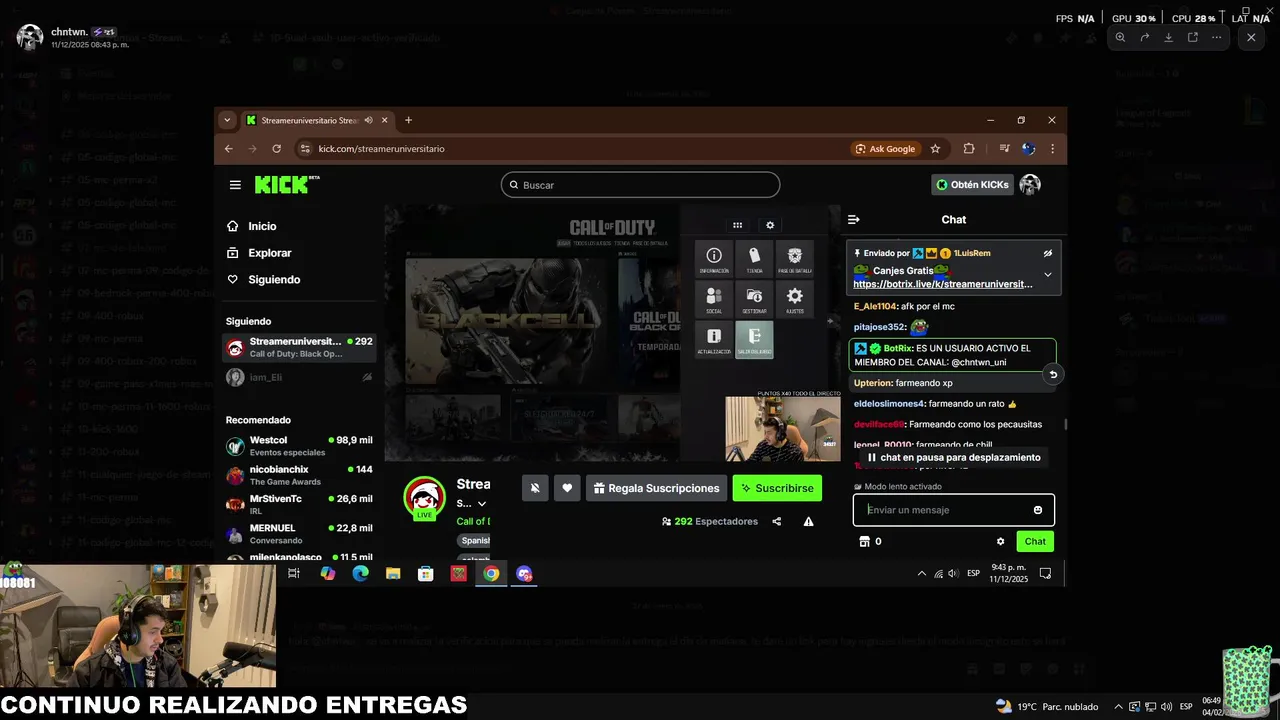The width and height of the screenshot is (1280, 720).
Task: Reply to the BotRix message
Action: 1052,374
